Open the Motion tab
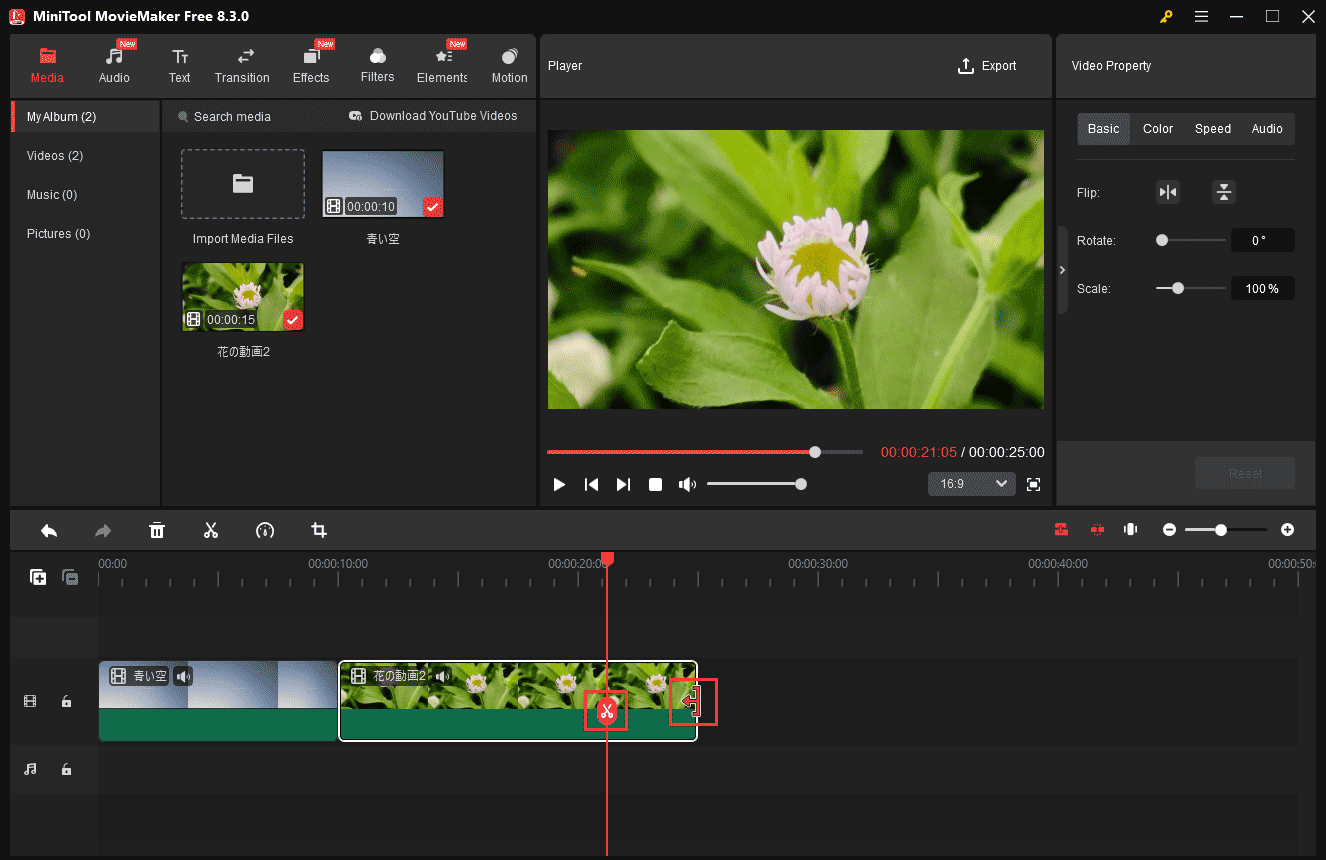 pyautogui.click(x=509, y=65)
